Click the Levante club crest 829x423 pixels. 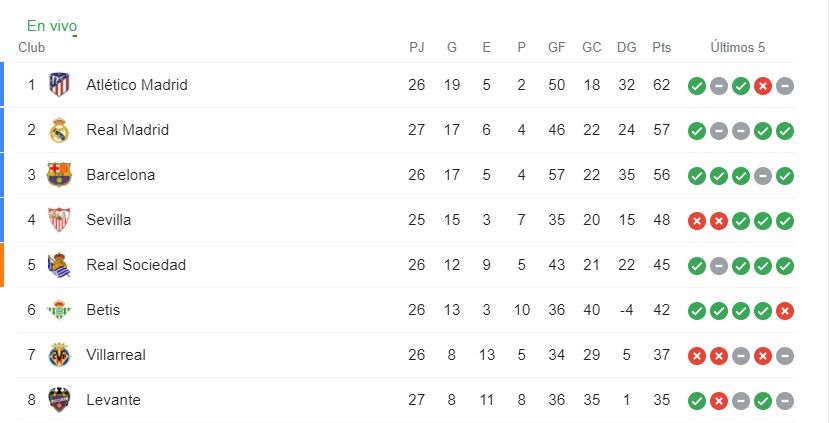tap(59, 400)
